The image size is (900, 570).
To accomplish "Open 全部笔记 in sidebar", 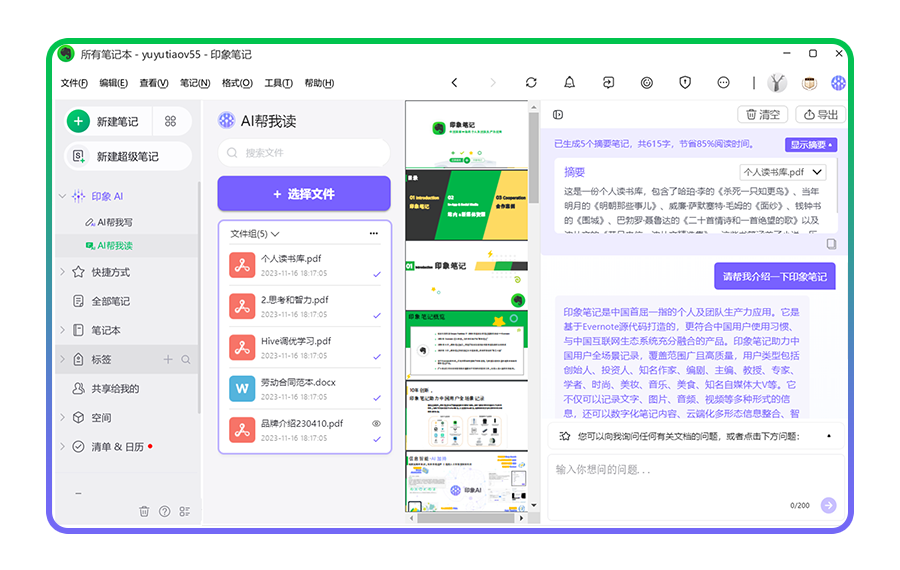I will tap(111, 301).
